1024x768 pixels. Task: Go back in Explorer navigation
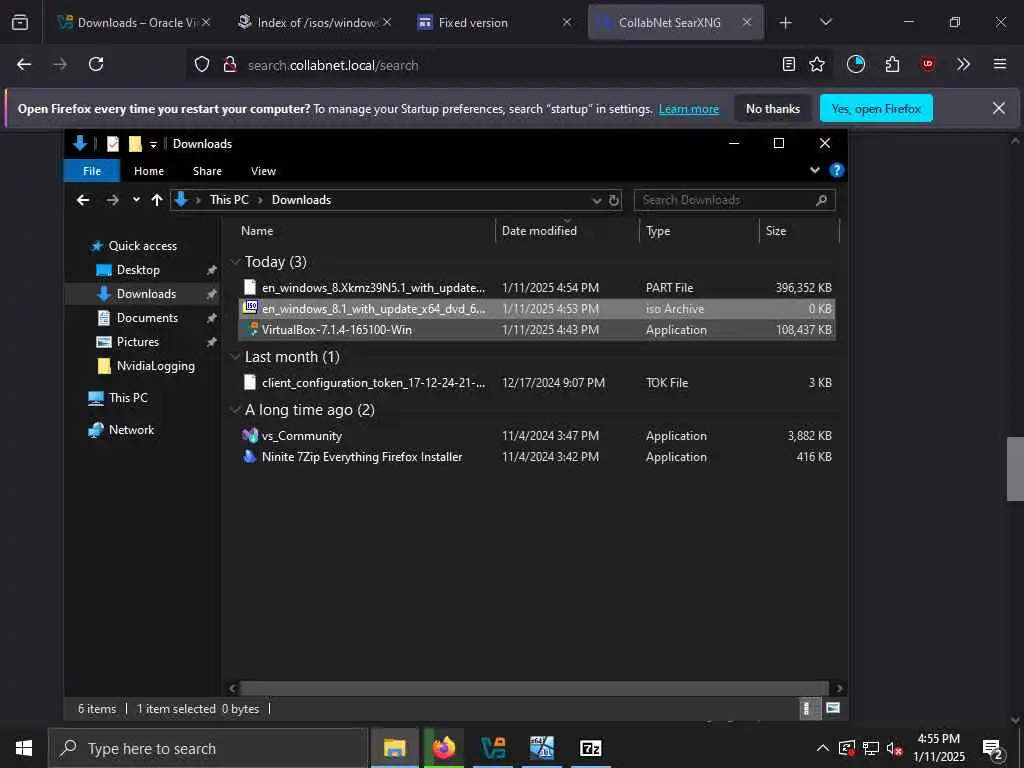point(83,200)
